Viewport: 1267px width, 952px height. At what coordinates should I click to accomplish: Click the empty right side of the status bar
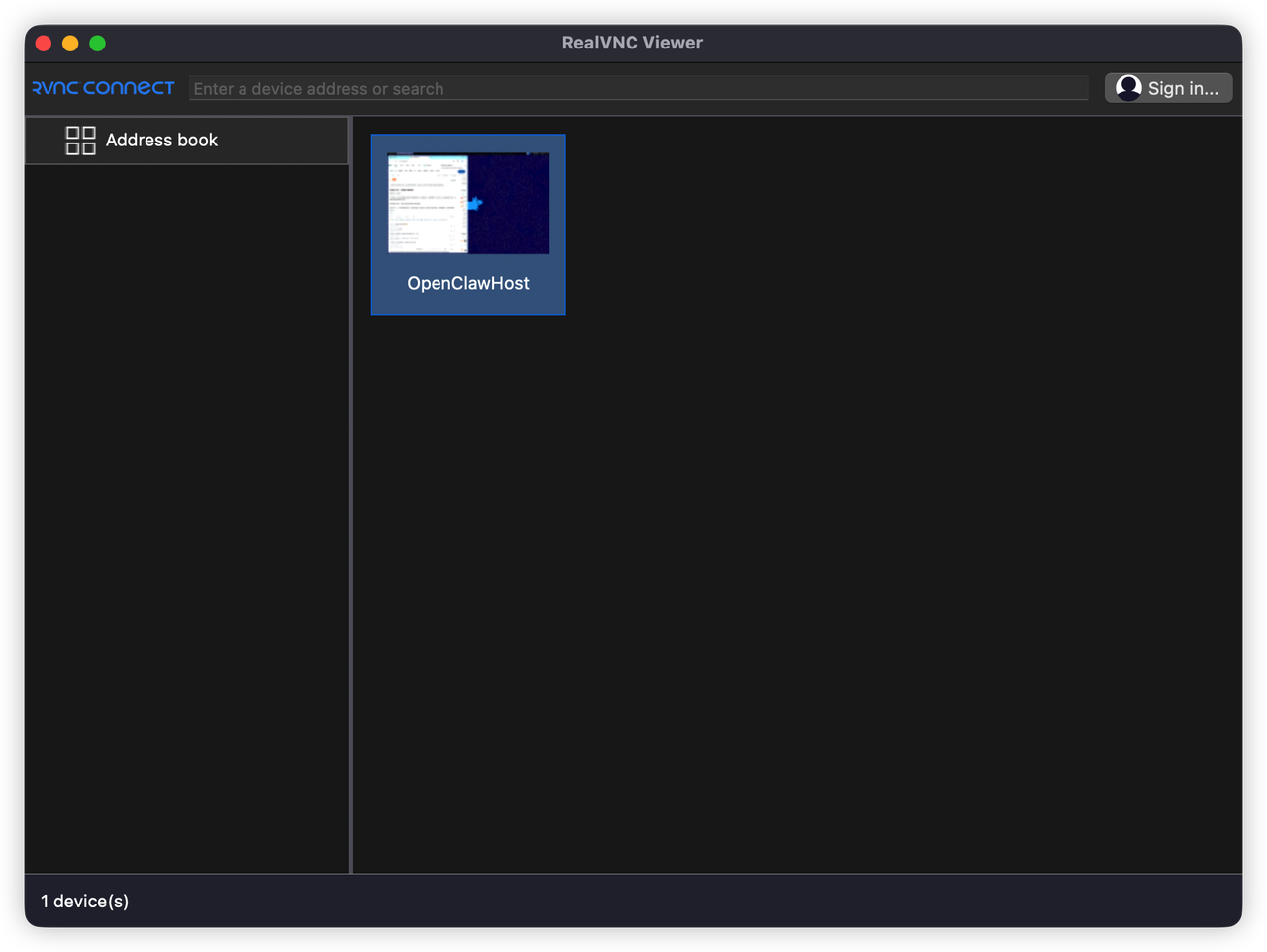(891, 902)
